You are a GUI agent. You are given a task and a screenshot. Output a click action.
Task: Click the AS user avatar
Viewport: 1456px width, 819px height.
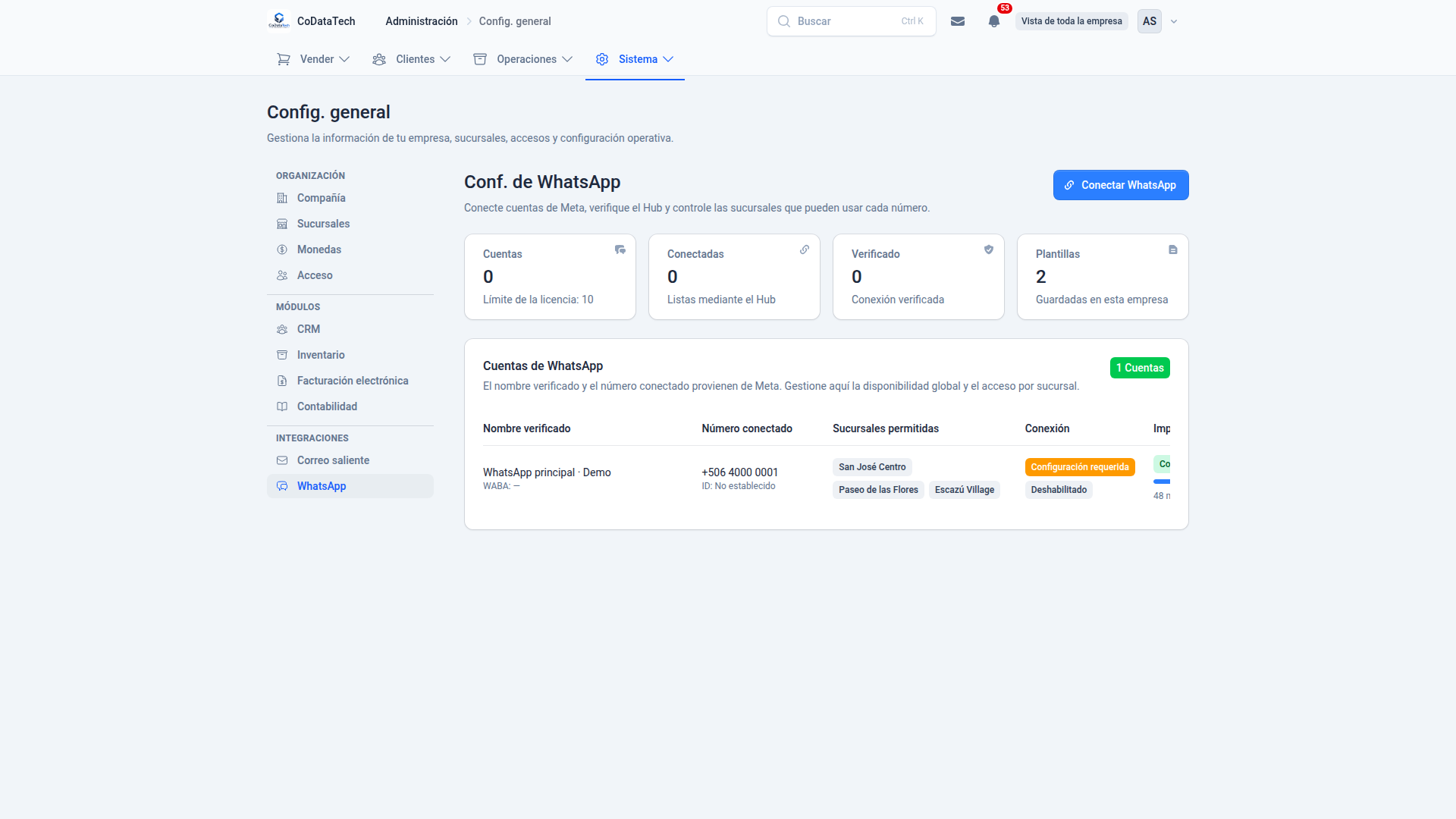tap(1150, 21)
